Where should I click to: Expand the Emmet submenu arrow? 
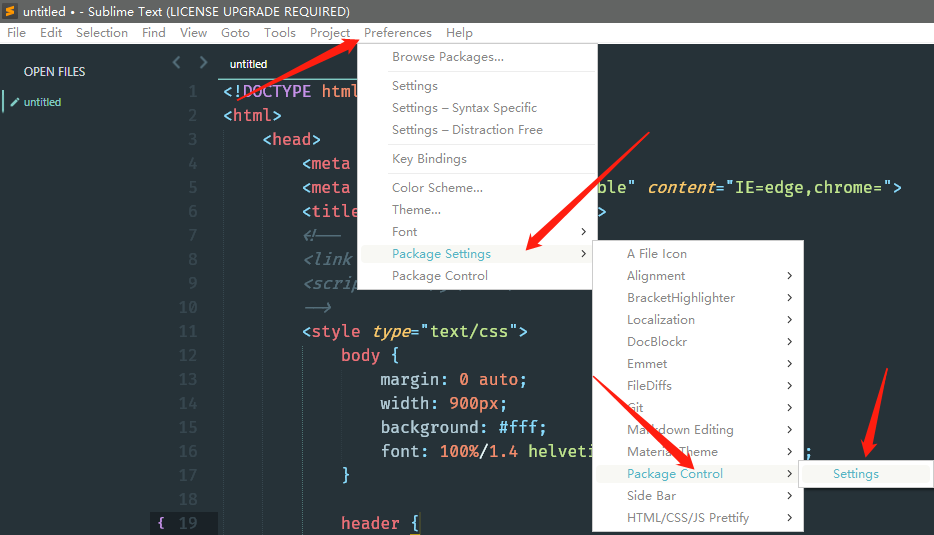click(789, 364)
